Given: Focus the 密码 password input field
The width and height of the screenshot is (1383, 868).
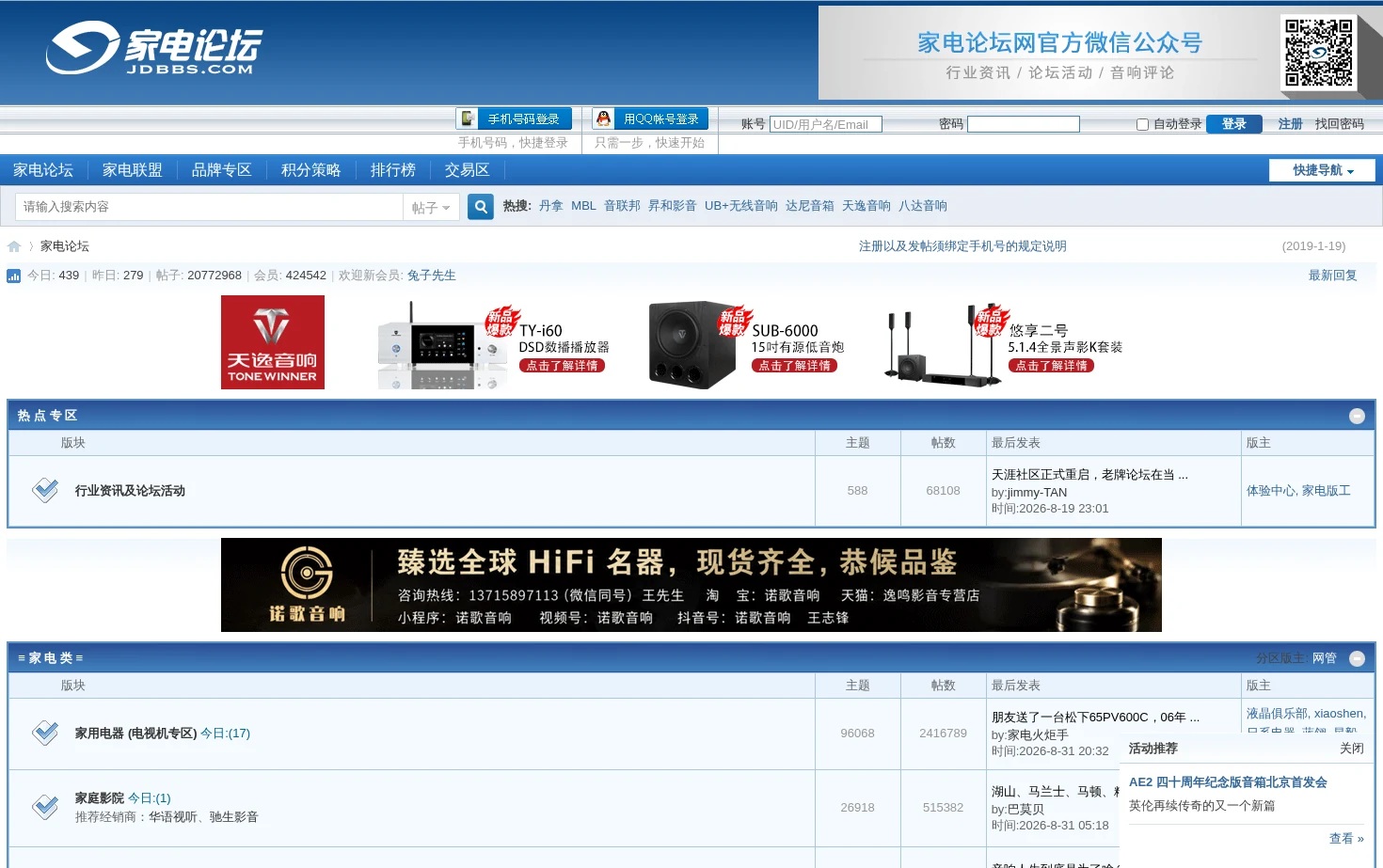Looking at the screenshot, I should click(x=1024, y=124).
